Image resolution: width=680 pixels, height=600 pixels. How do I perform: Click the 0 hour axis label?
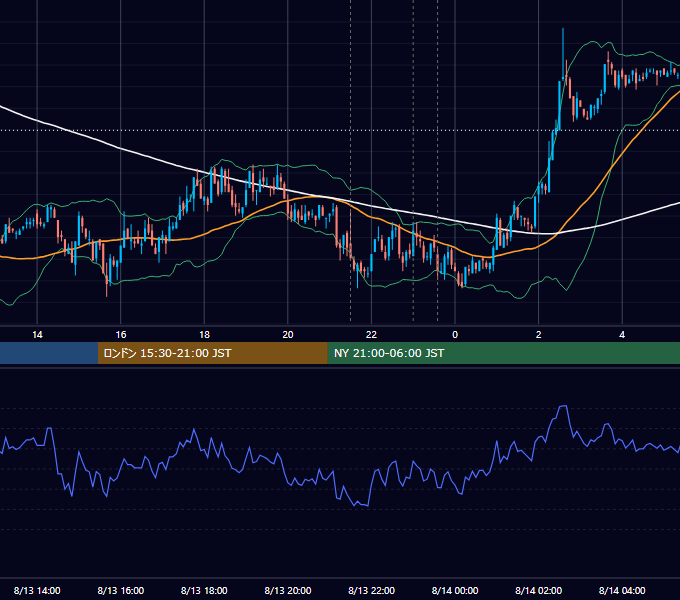click(x=455, y=335)
